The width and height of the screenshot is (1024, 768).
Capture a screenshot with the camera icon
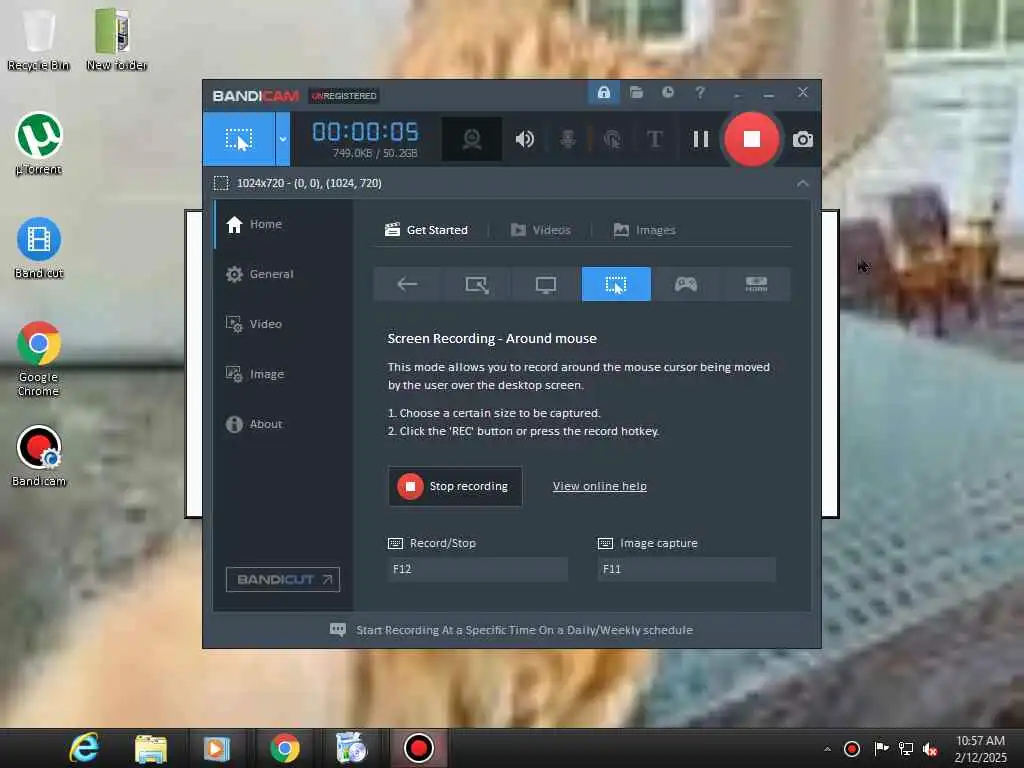(802, 139)
